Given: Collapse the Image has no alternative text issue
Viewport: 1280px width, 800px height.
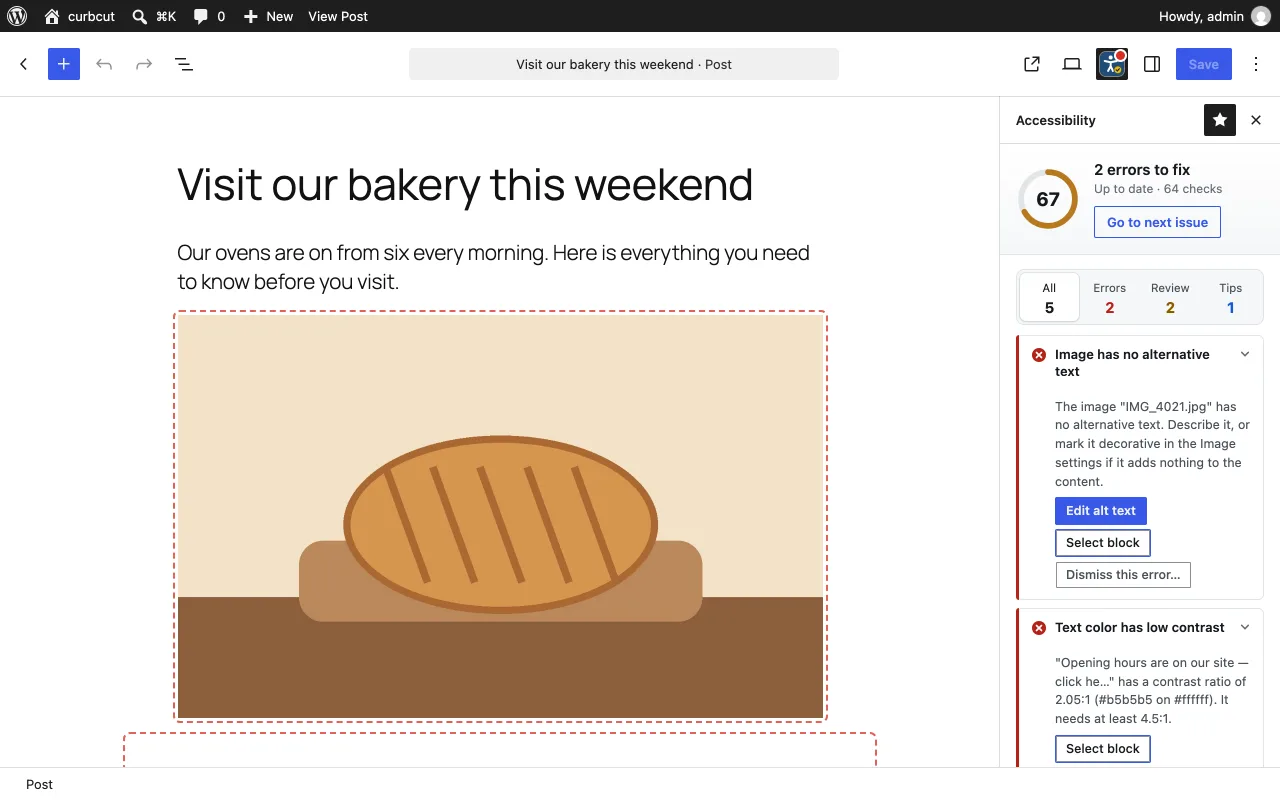Looking at the screenshot, I should 1245,354.
